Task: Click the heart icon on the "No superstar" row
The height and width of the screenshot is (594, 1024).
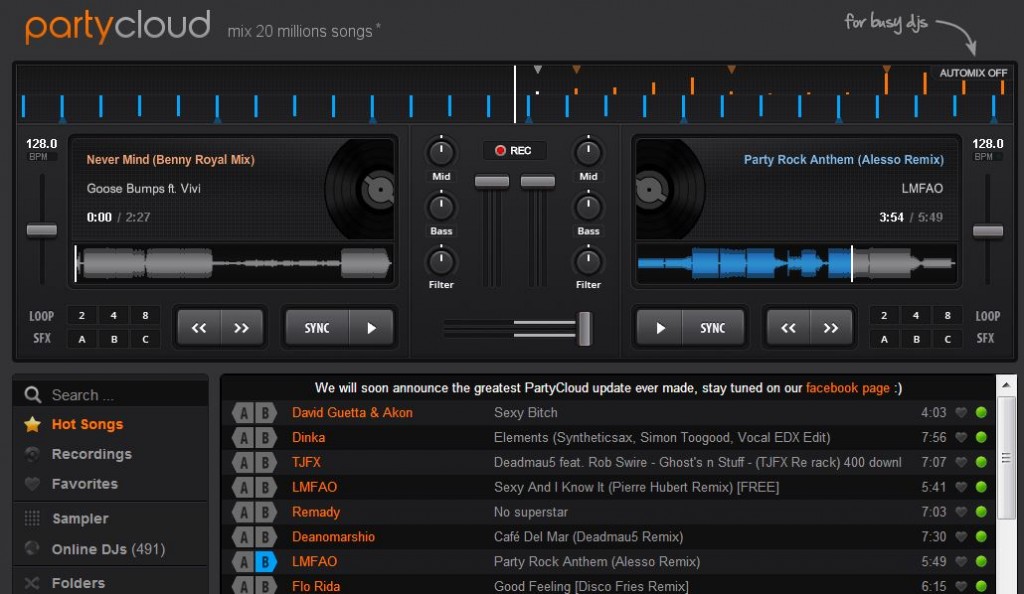Action: [x=962, y=512]
